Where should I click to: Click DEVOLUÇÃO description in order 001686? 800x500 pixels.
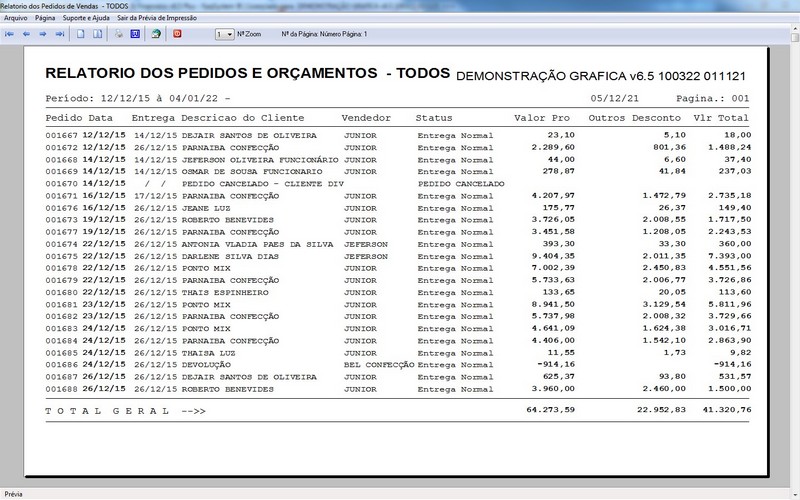[x=206, y=365]
